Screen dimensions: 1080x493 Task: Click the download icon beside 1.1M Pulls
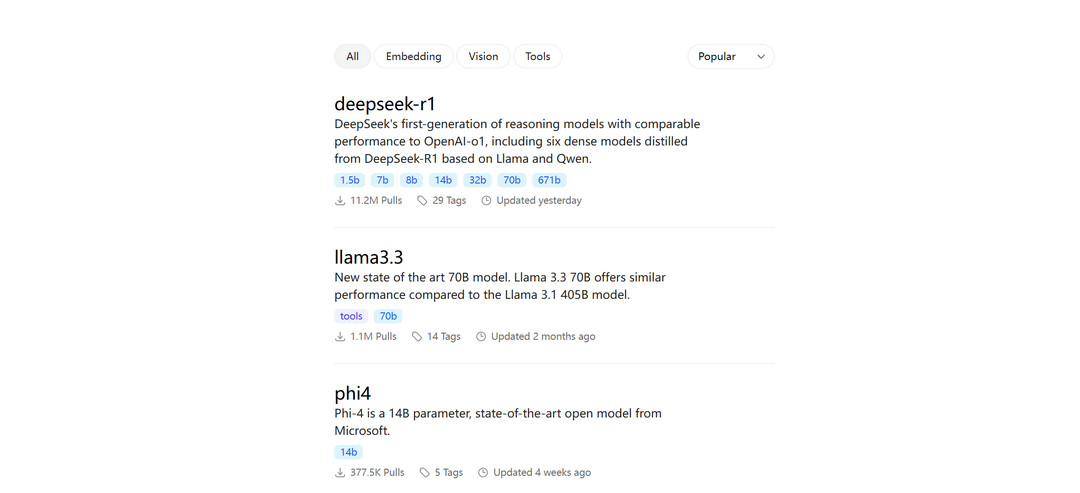340,337
